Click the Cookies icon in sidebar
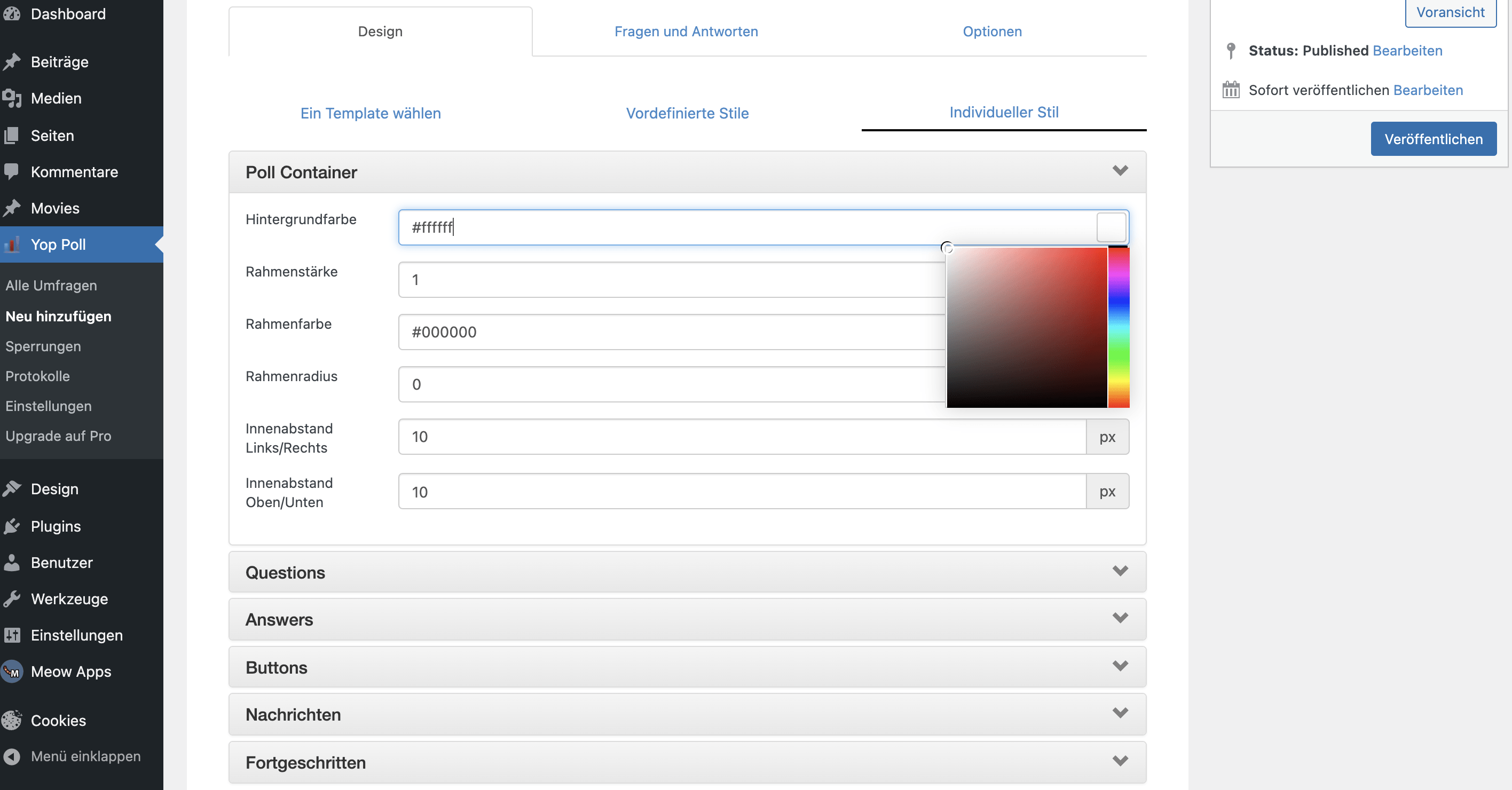This screenshot has height=790, width=1512. pyautogui.click(x=12, y=720)
